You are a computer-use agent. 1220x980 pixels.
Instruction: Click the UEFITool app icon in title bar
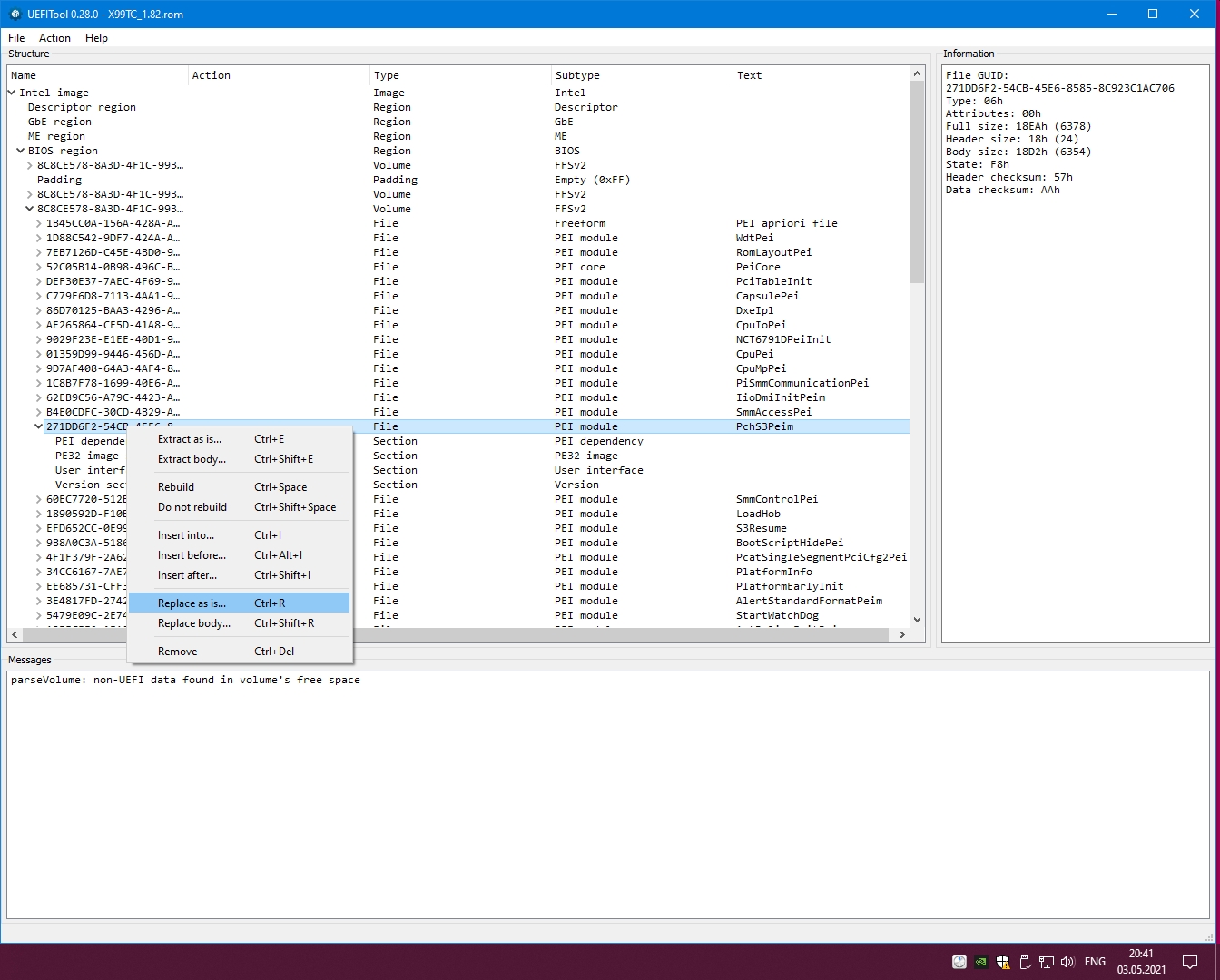(x=15, y=15)
